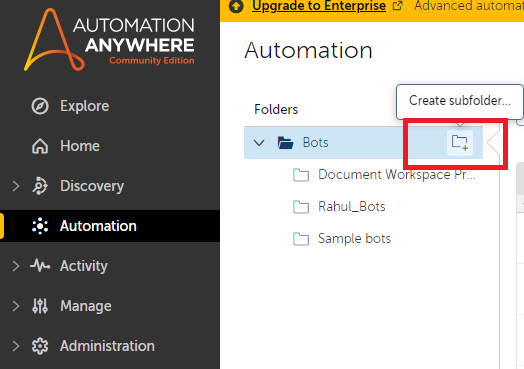
Task: Click the Rahul_Bots folder icon
Action: point(301,207)
